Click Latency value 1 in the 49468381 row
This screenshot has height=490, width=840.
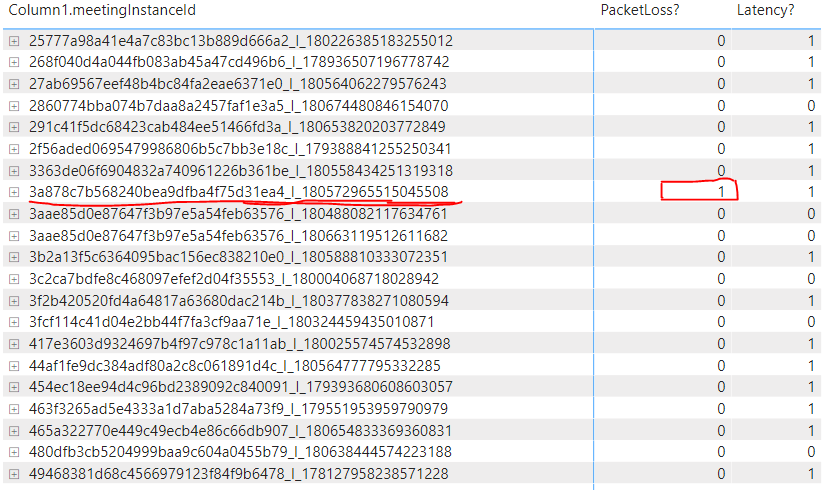811,474
